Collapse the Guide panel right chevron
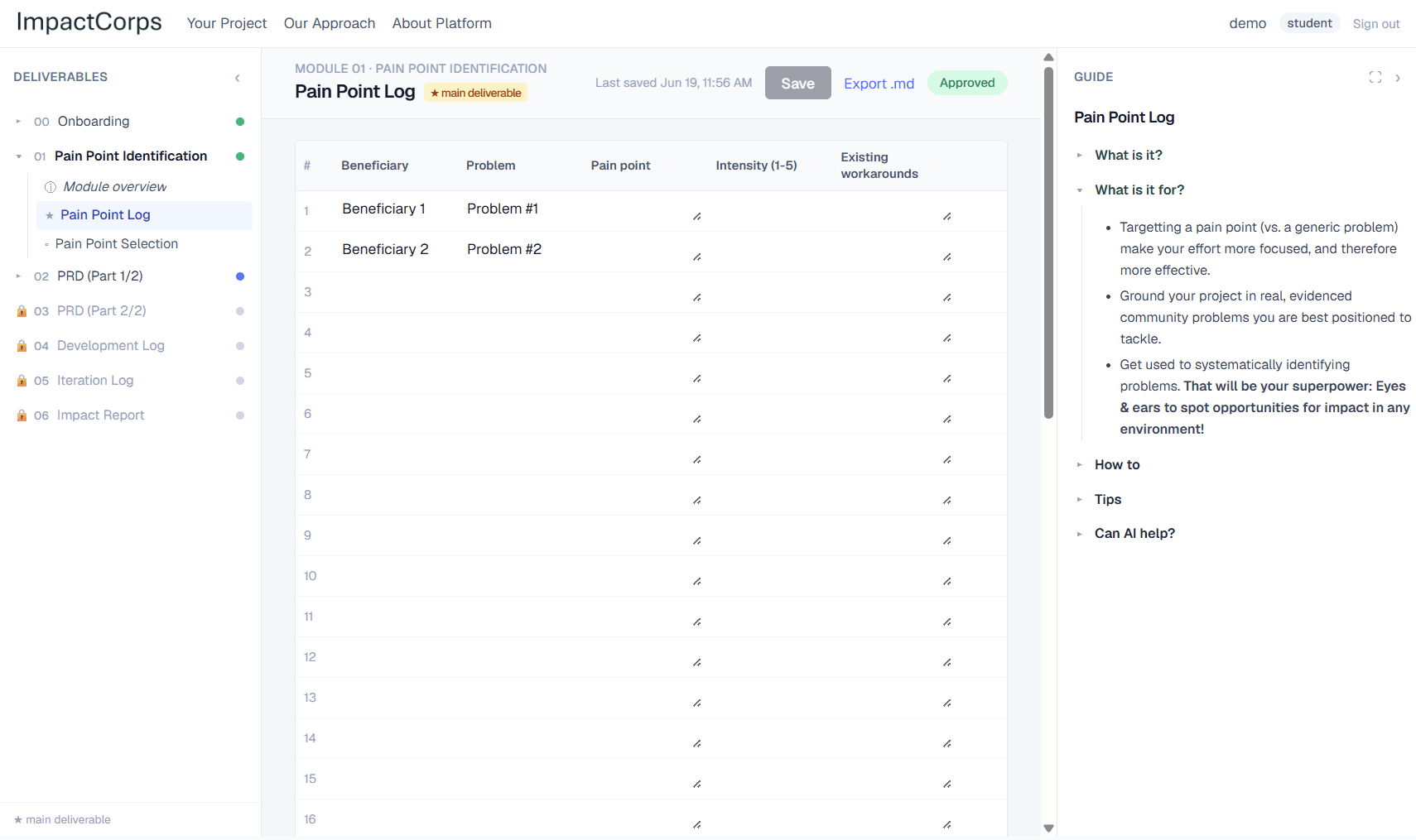 click(1398, 78)
